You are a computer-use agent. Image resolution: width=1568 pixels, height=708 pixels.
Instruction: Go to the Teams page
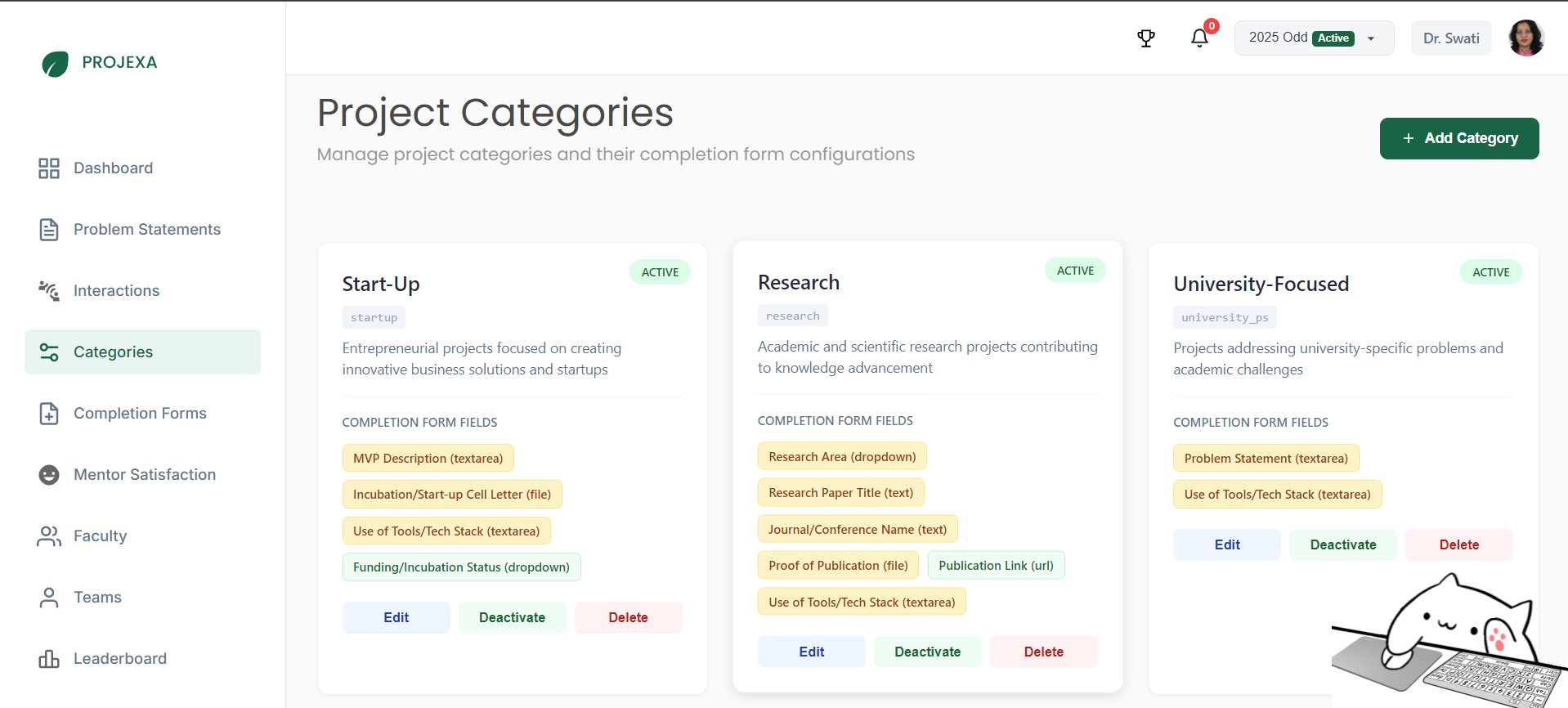click(x=143, y=598)
